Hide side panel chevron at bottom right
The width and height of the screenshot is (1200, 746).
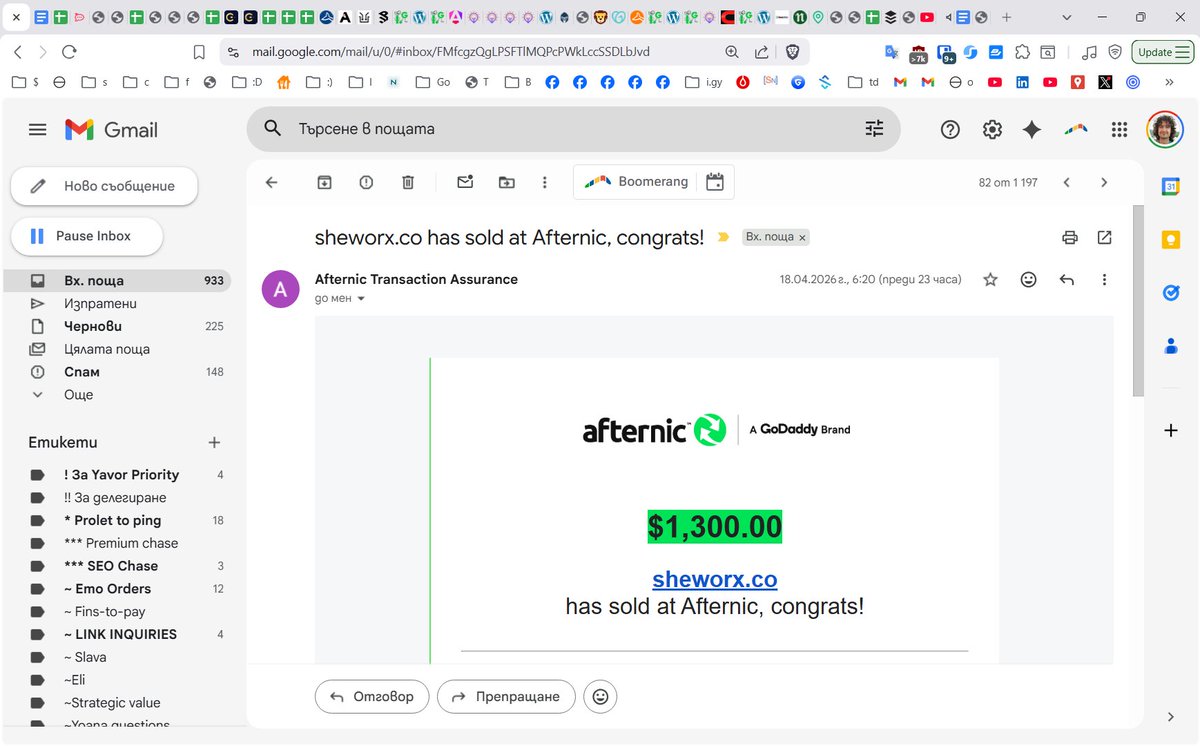[x=1171, y=716]
